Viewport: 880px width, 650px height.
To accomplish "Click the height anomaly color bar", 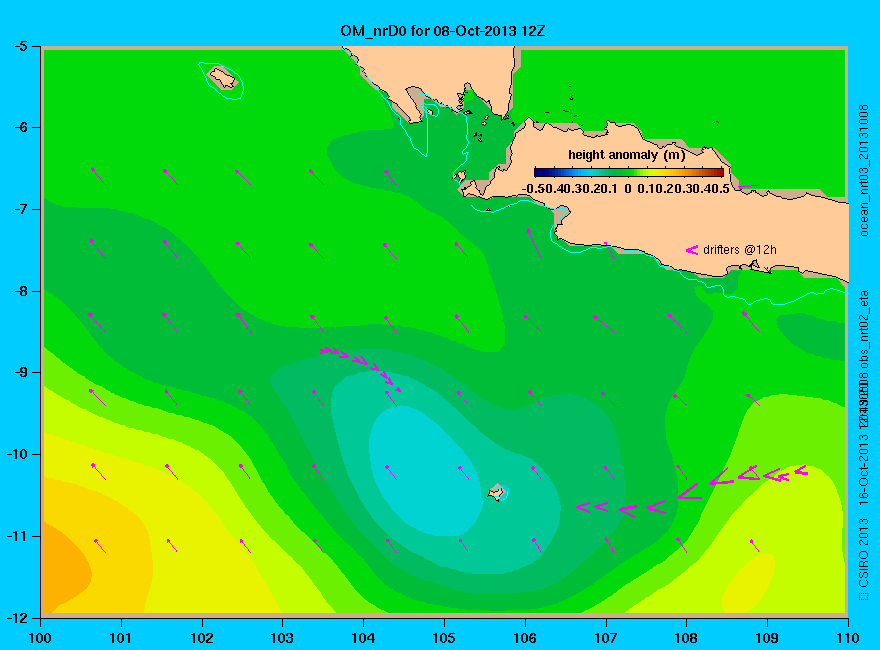I will pyautogui.click(x=629, y=172).
